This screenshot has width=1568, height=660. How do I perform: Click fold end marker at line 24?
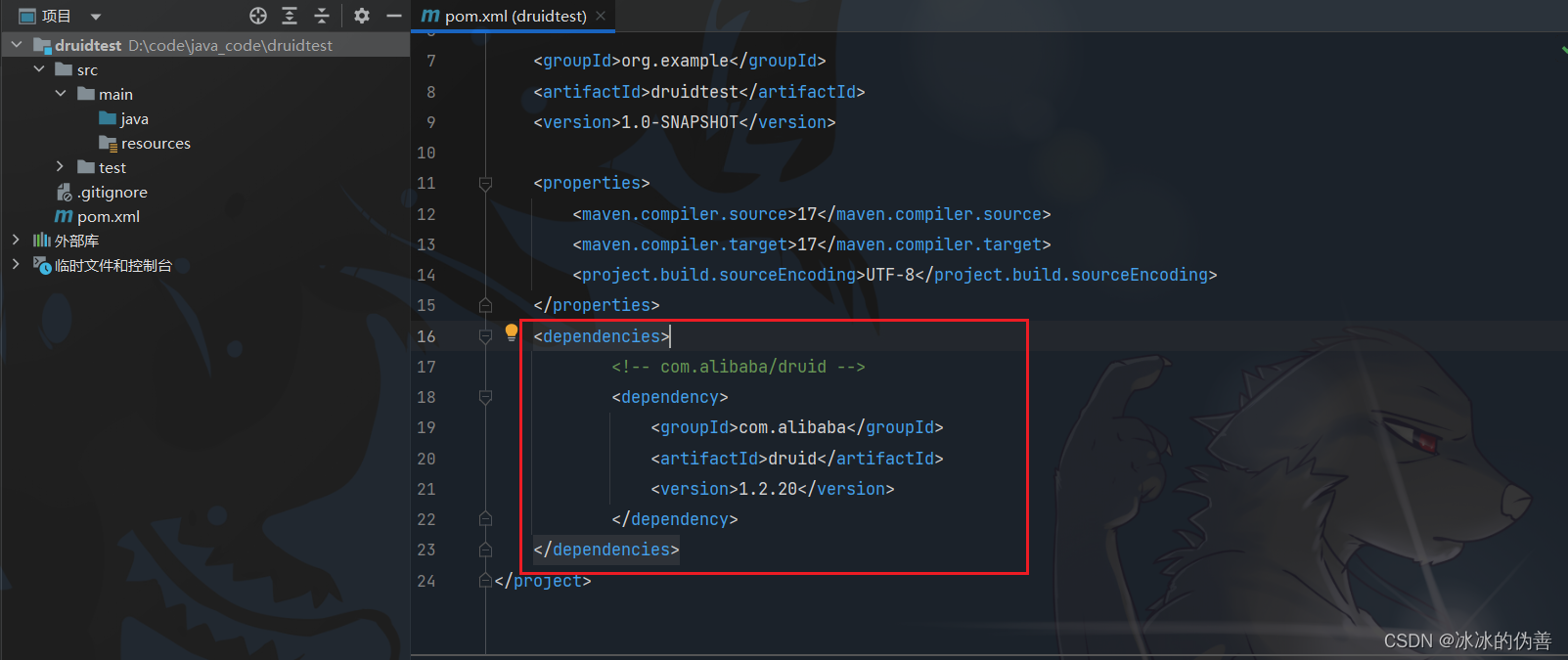tap(485, 581)
